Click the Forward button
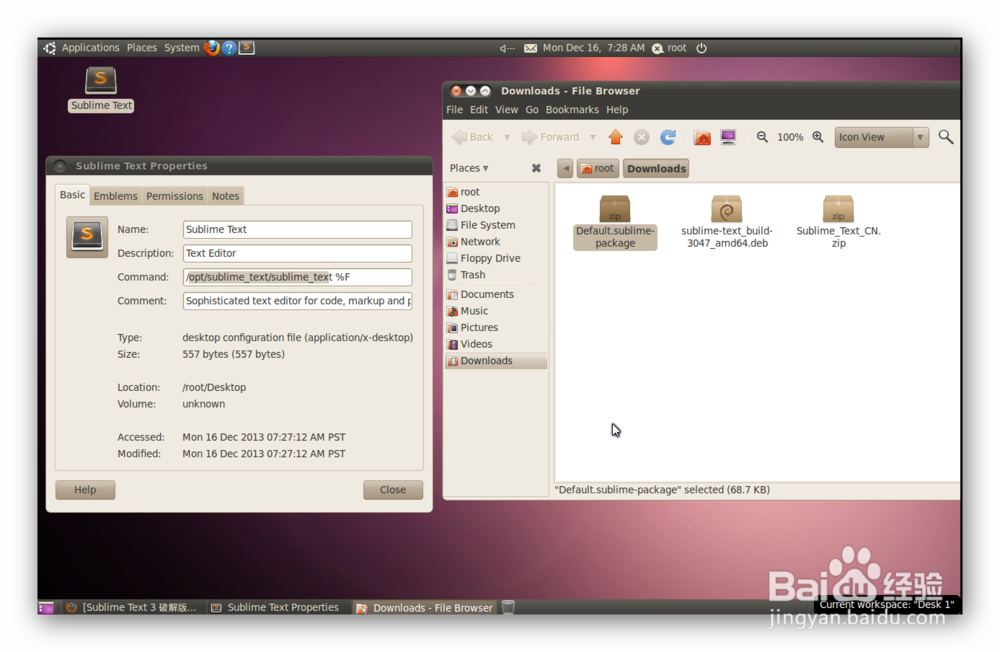The image size is (1000, 652). pyautogui.click(x=550, y=137)
